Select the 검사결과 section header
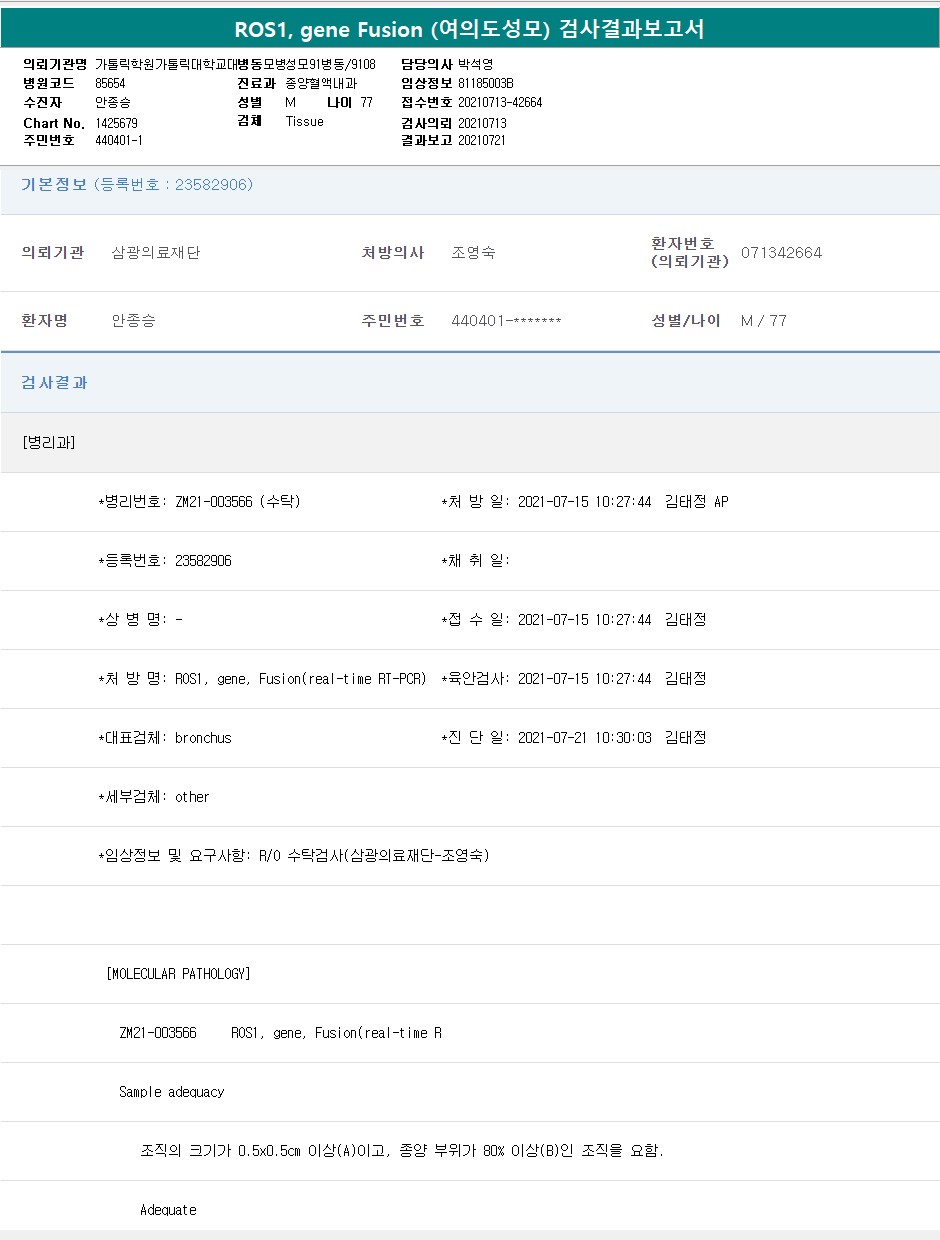Image resolution: width=940 pixels, height=1240 pixels. click(55, 383)
